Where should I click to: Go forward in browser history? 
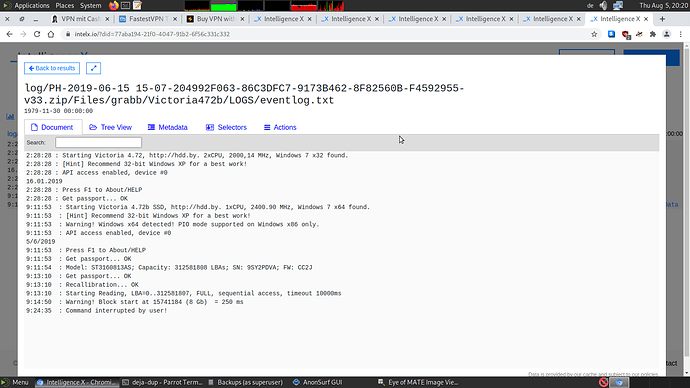pyautogui.click(x=23, y=34)
